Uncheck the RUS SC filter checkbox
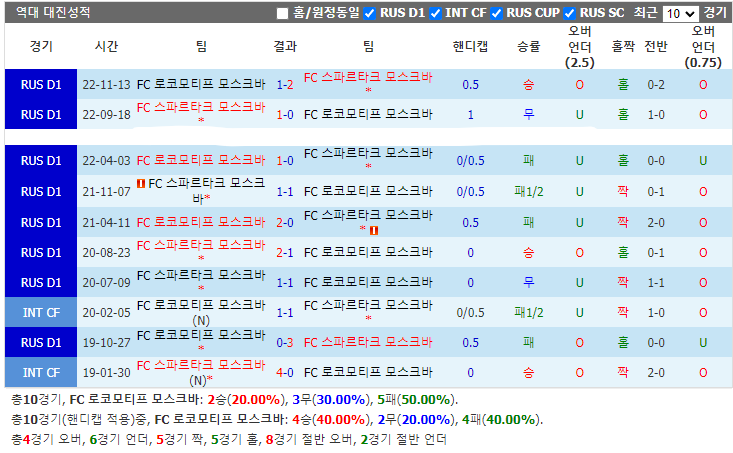 [569, 14]
